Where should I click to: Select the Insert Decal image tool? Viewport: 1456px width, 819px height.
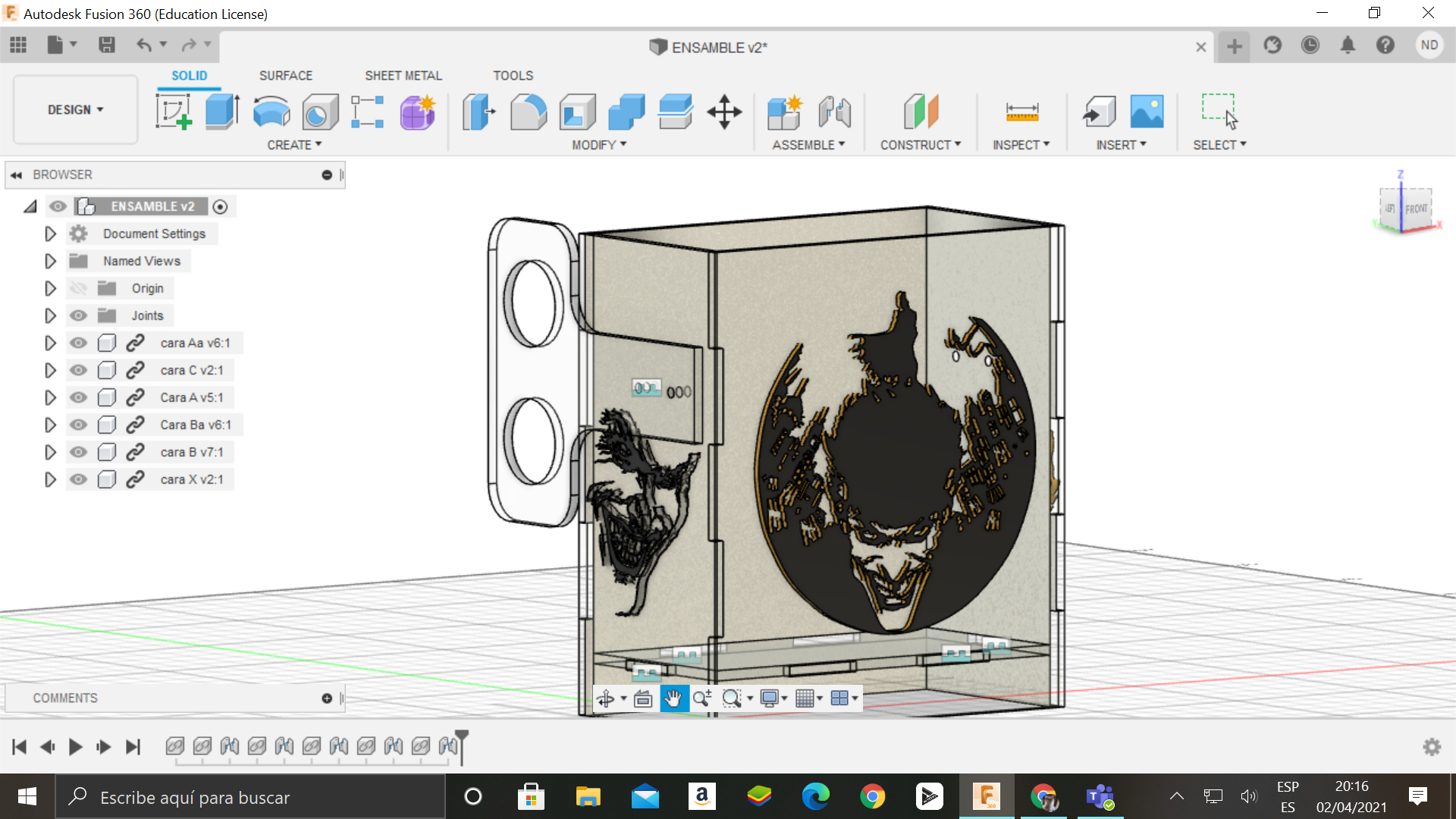pyautogui.click(x=1147, y=111)
